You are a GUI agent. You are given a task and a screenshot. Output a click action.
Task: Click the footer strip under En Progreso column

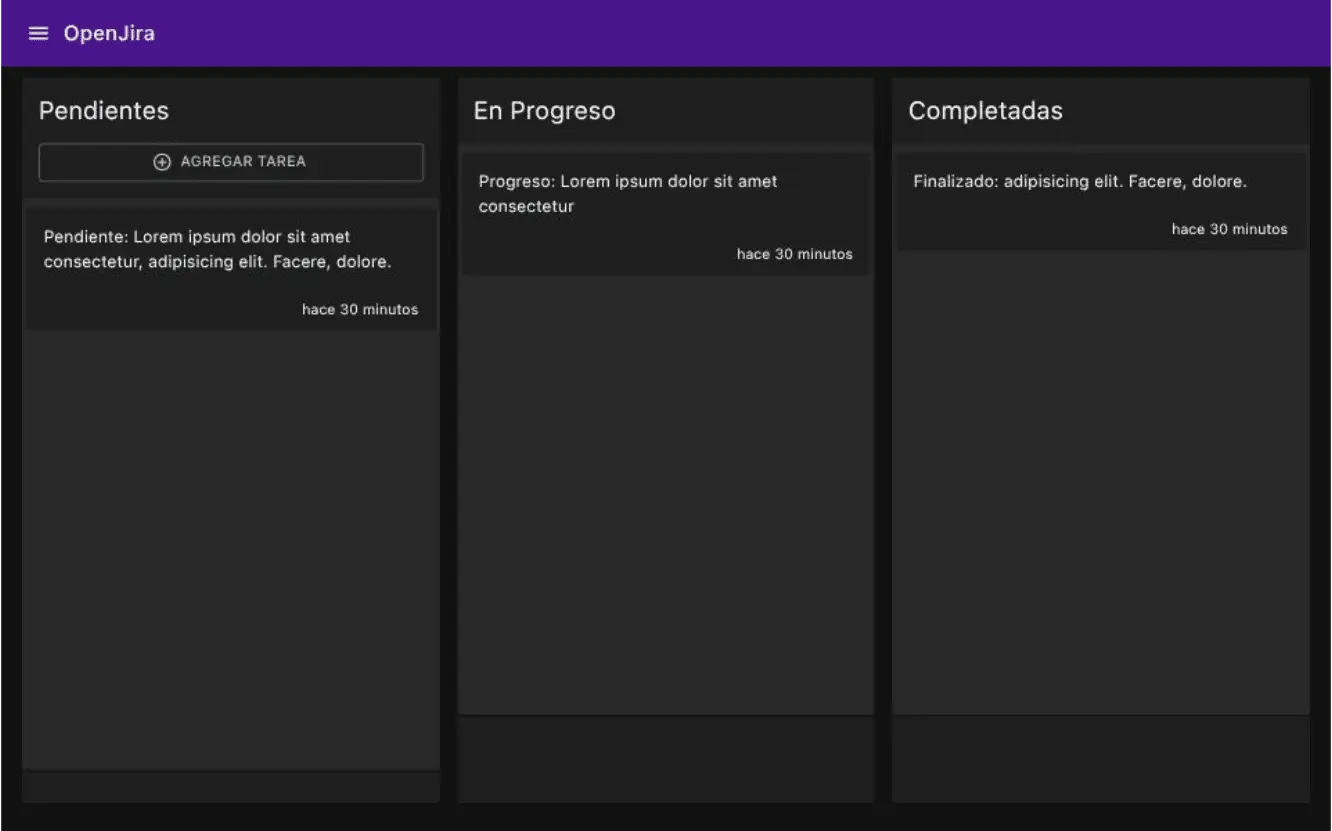665,759
